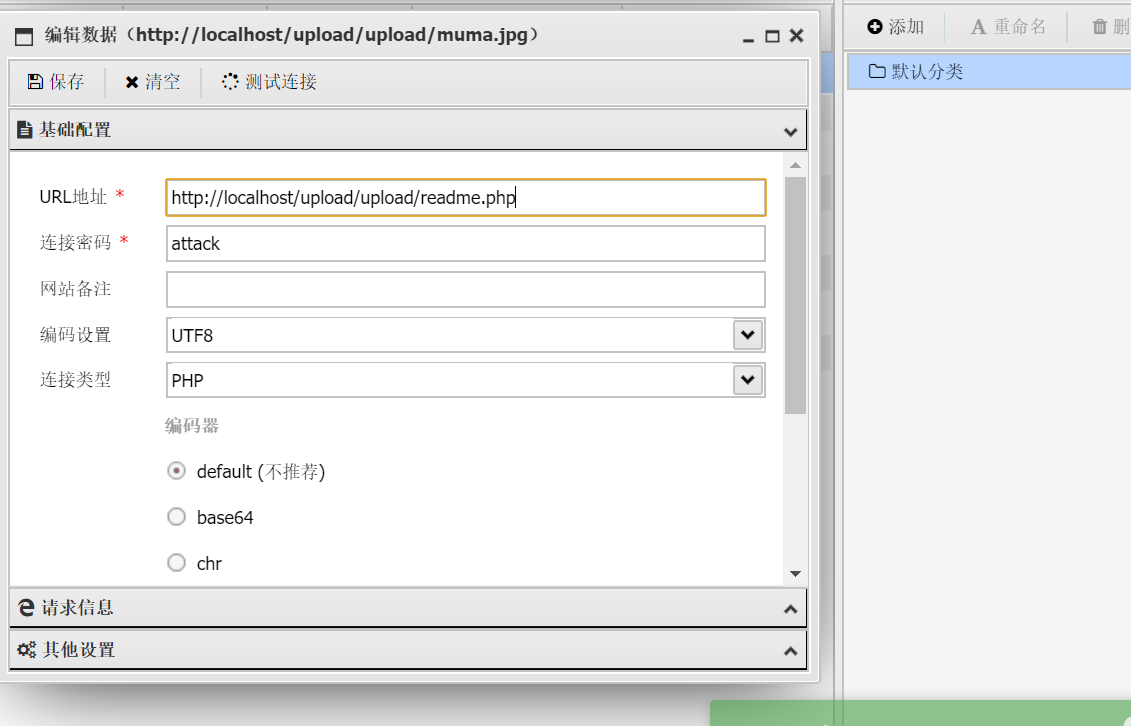Select the default (不推荐) encoder radio button
The image size is (1131, 726).
tap(177, 471)
